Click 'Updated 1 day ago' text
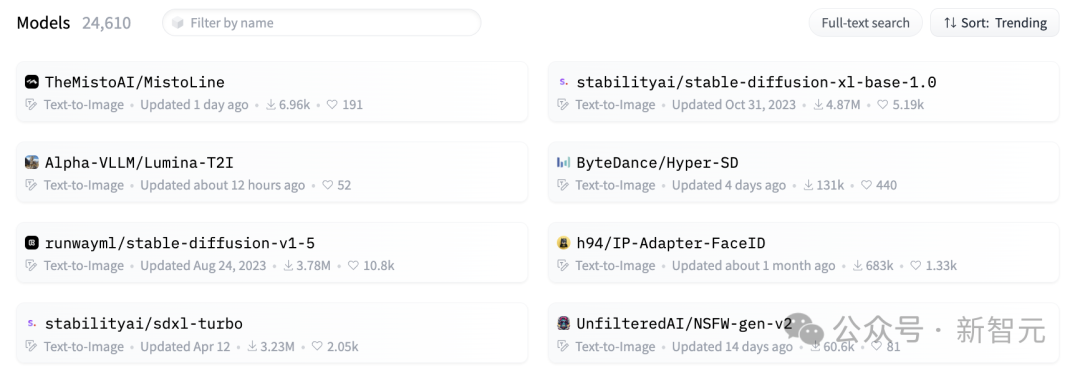 click(x=194, y=105)
